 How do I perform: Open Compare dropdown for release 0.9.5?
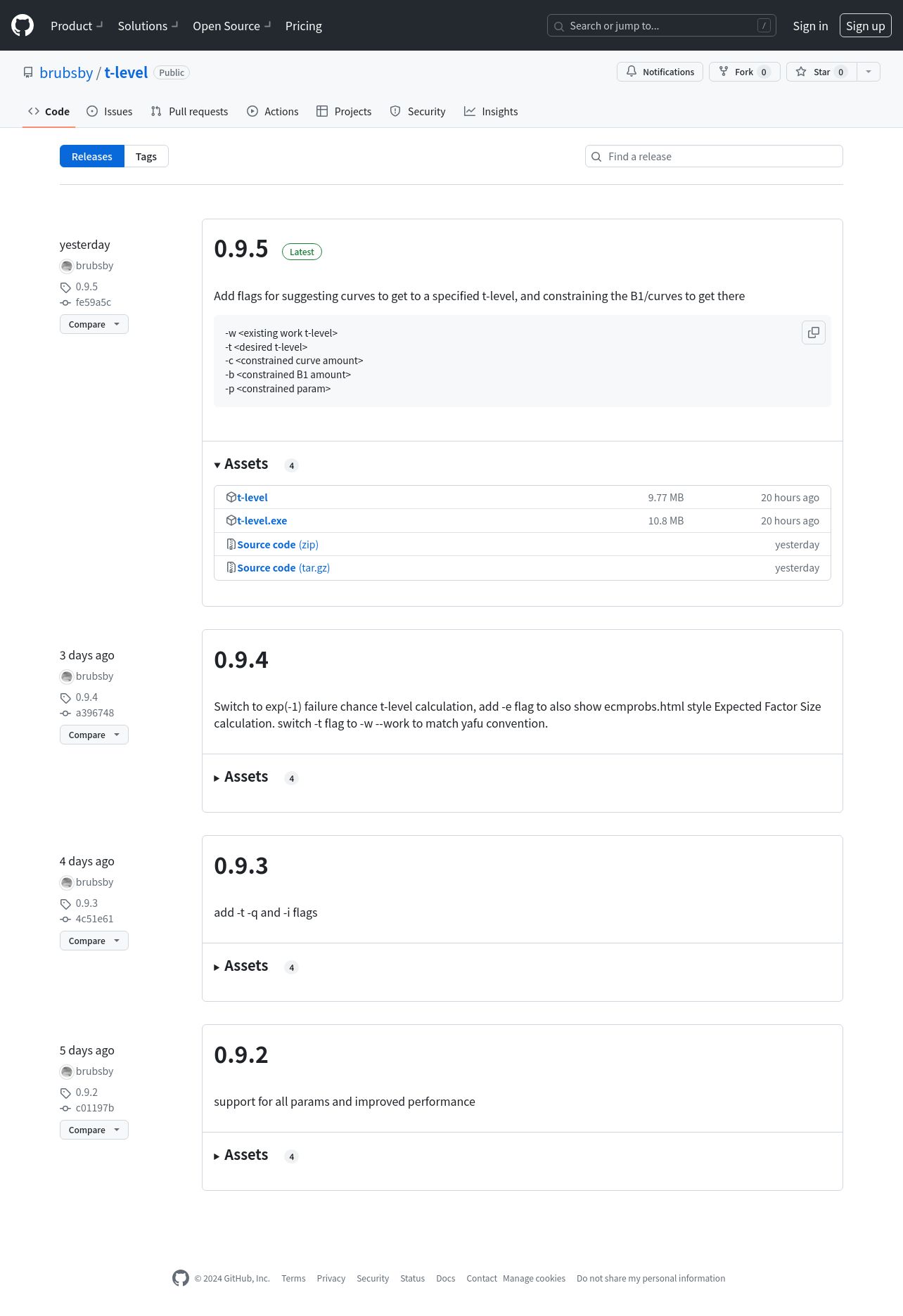(x=94, y=324)
